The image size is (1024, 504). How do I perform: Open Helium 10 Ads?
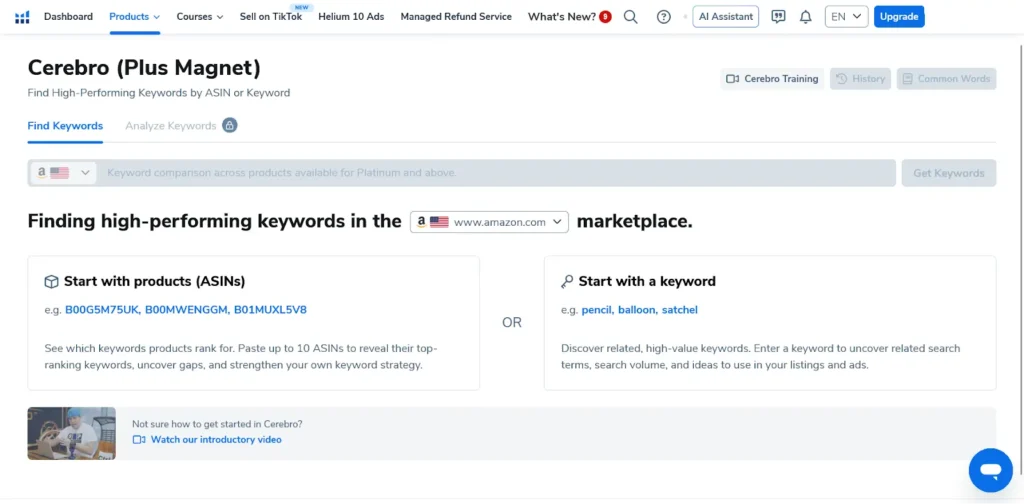click(x=351, y=17)
